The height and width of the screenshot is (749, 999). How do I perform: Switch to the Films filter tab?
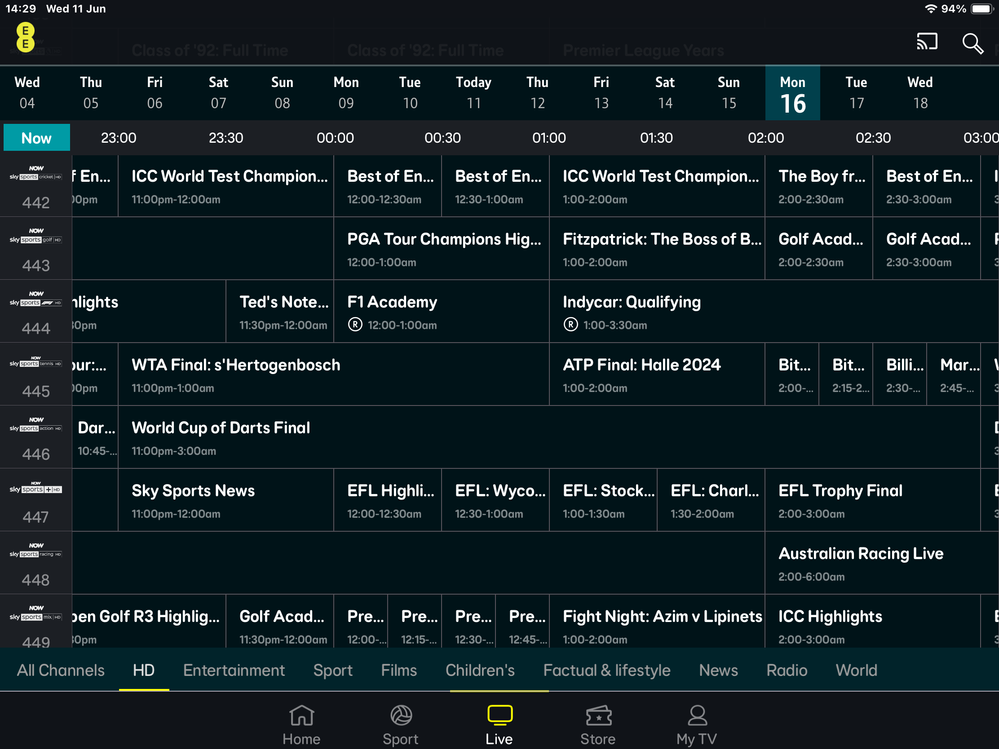point(399,670)
